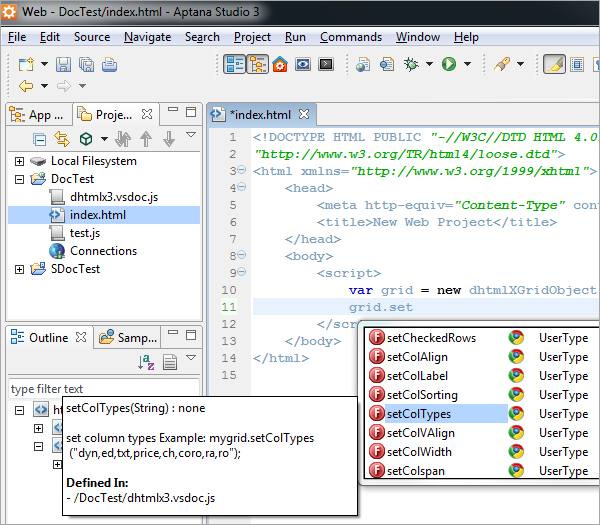The width and height of the screenshot is (600, 525).
Task: Open the flashlight tool dropdown arrow
Action: (520, 64)
